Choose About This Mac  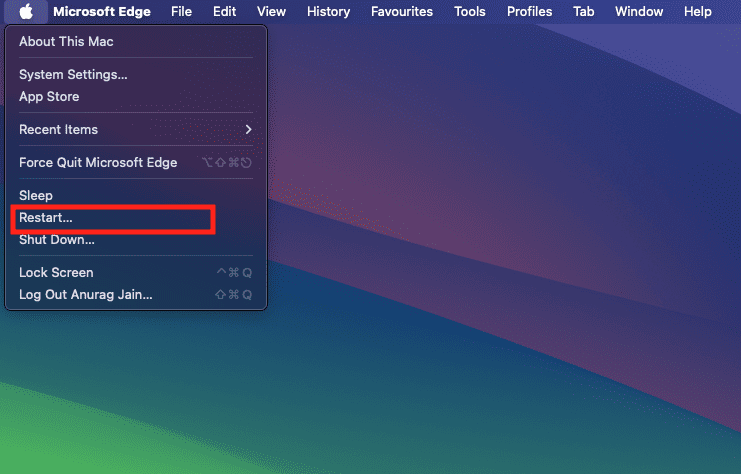tap(136, 42)
